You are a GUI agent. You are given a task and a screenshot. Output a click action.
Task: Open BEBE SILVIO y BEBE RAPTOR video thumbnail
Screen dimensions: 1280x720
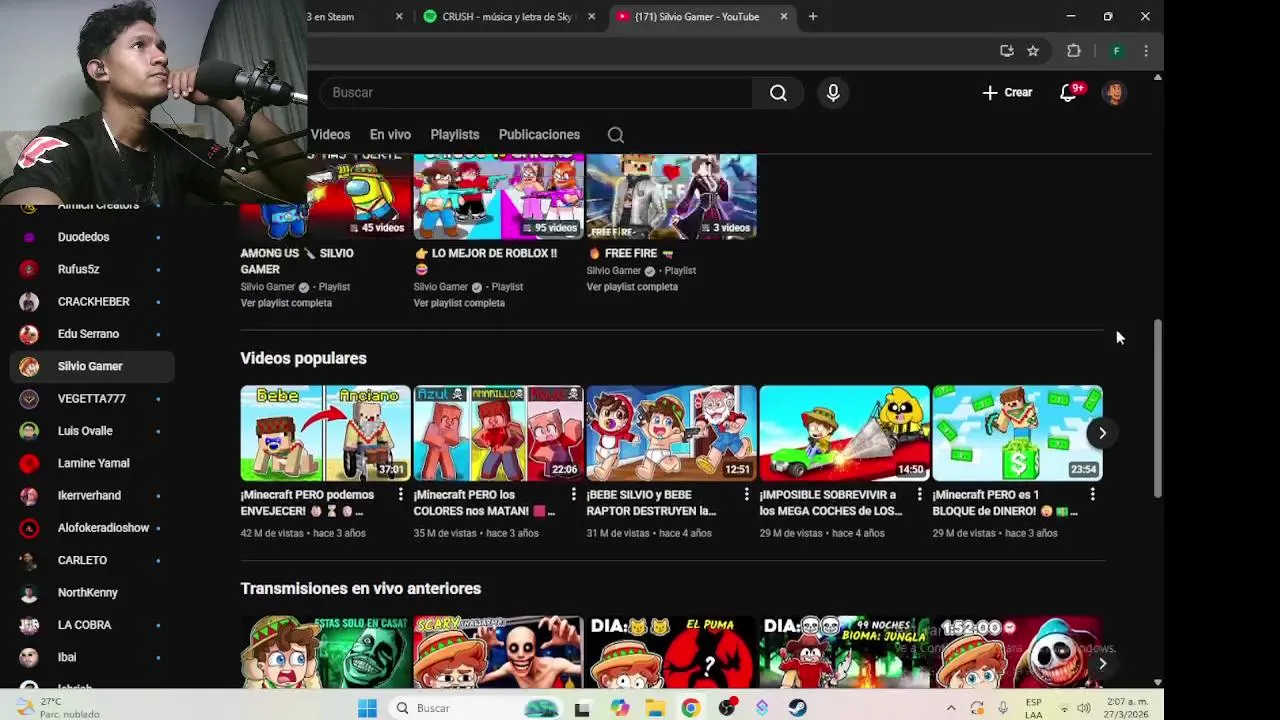(671, 433)
